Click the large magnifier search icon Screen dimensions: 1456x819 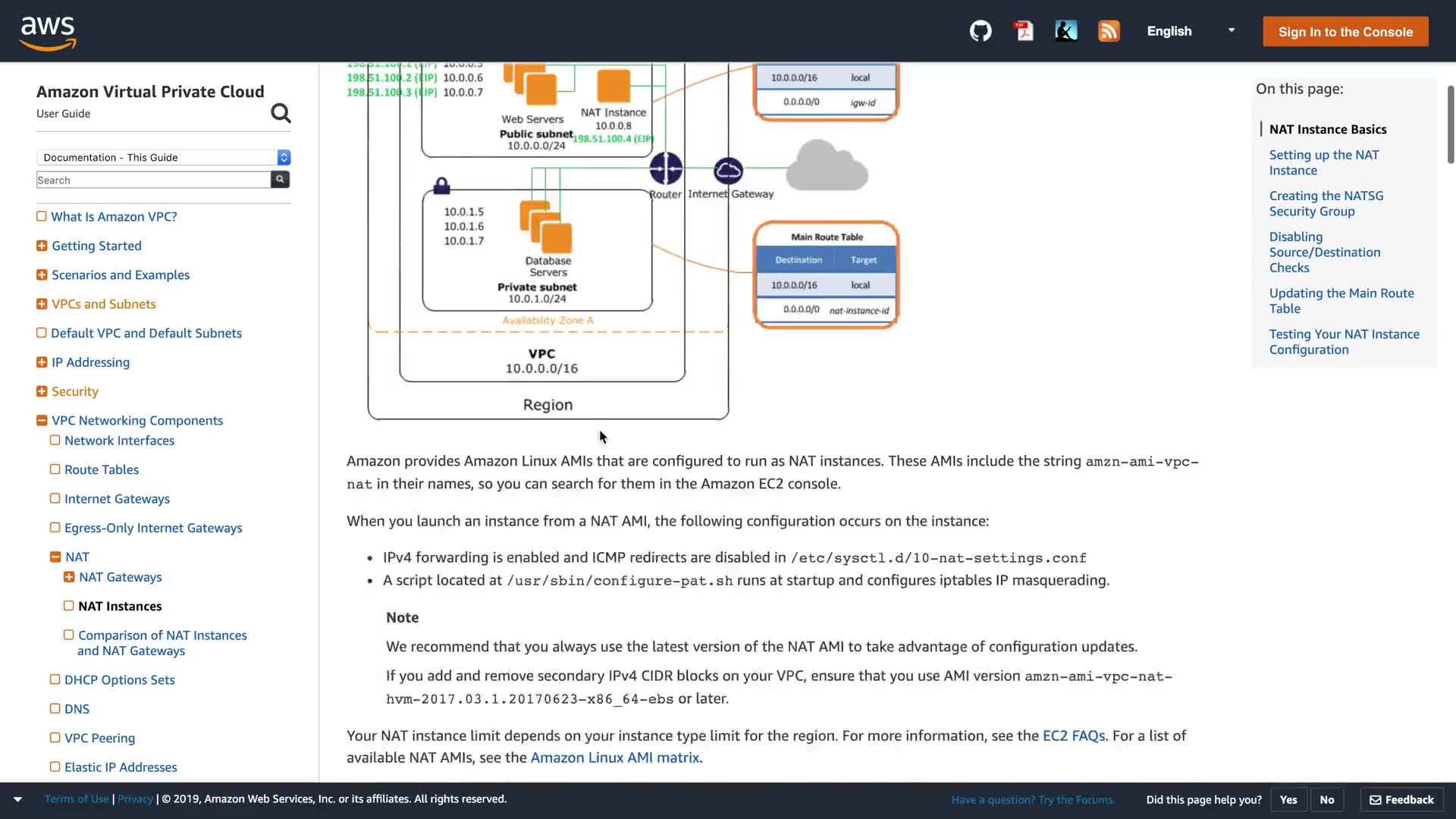point(281,113)
